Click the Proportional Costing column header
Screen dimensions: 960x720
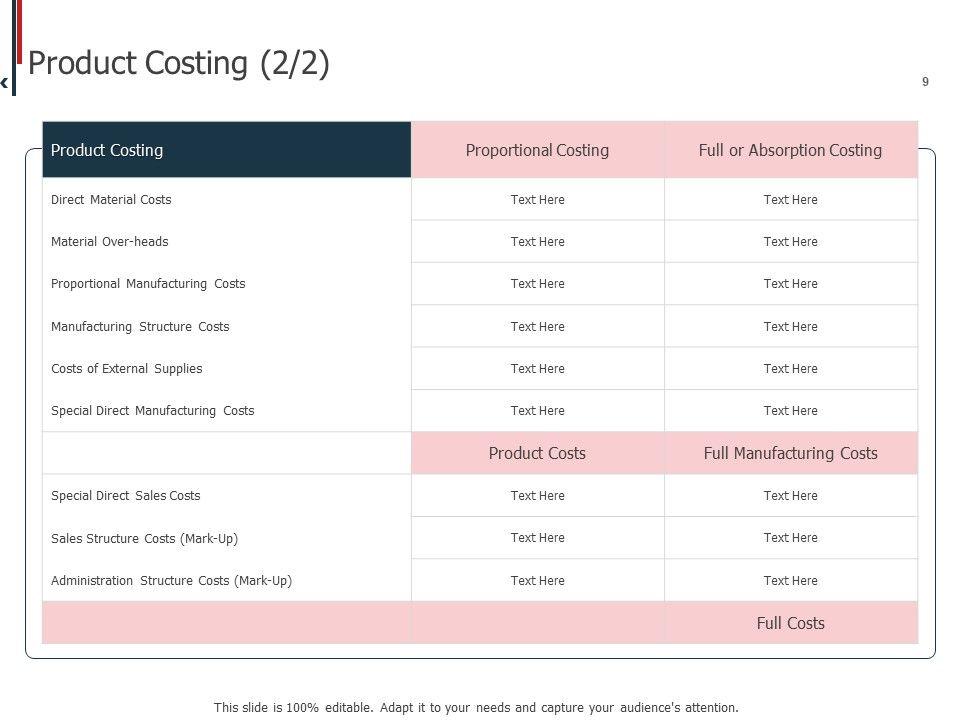tap(537, 150)
